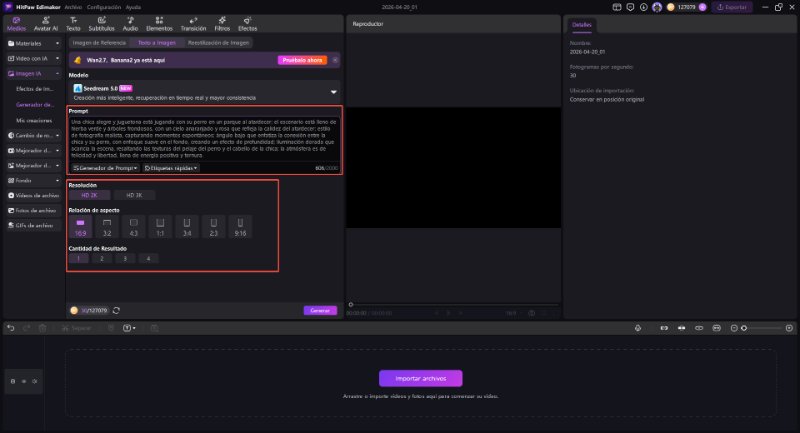800x433 pixels.
Task: Click the refresh credits icon
Action: coord(116,310)
